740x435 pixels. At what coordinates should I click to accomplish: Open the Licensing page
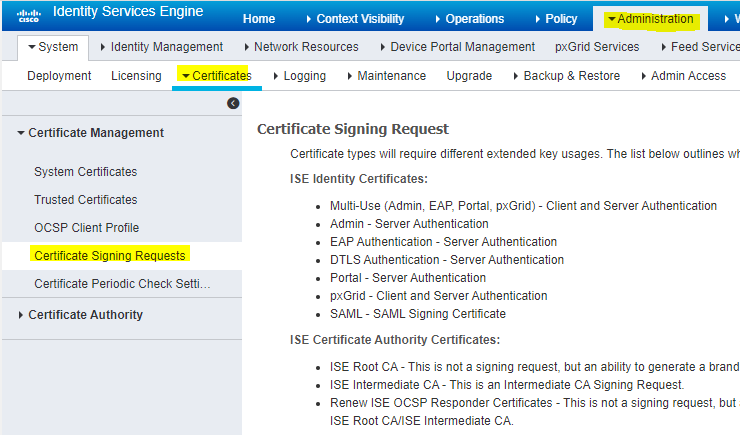pyautogui.click(x=136, y=76)
